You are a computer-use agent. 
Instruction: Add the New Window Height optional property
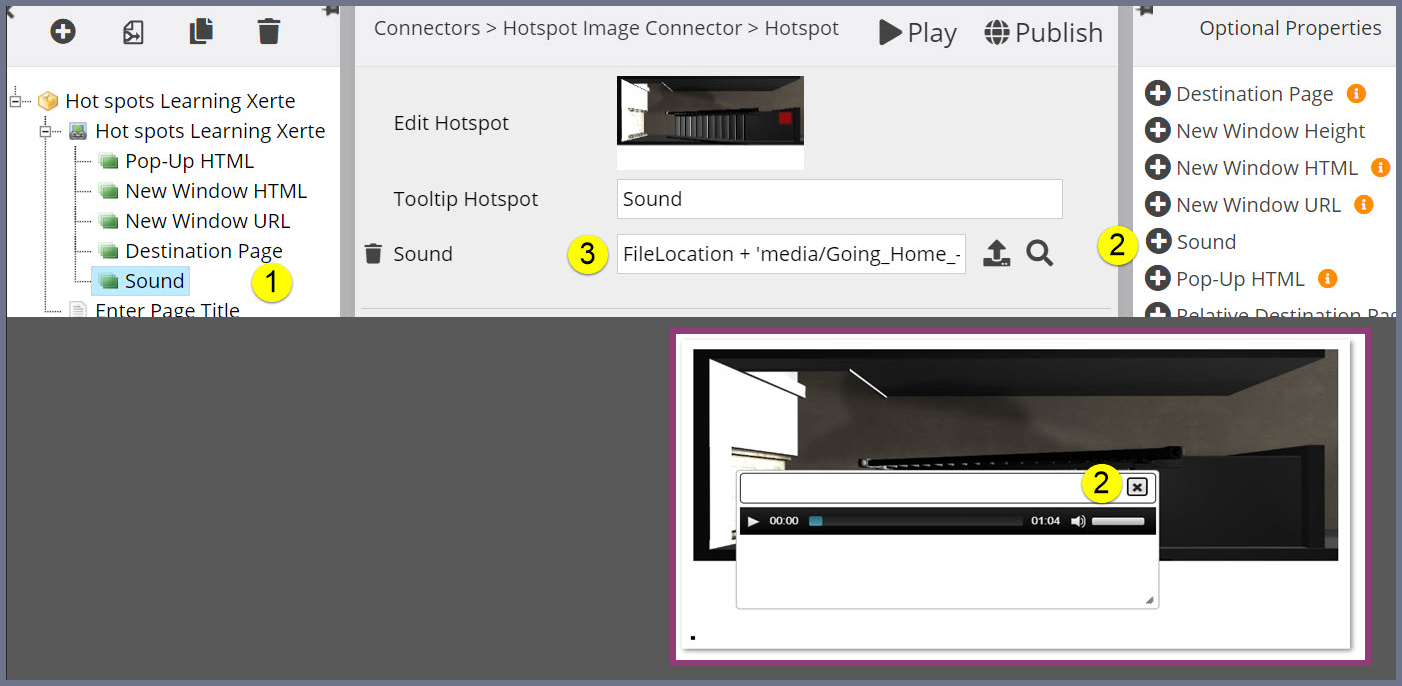click(x=1158, y=130)
